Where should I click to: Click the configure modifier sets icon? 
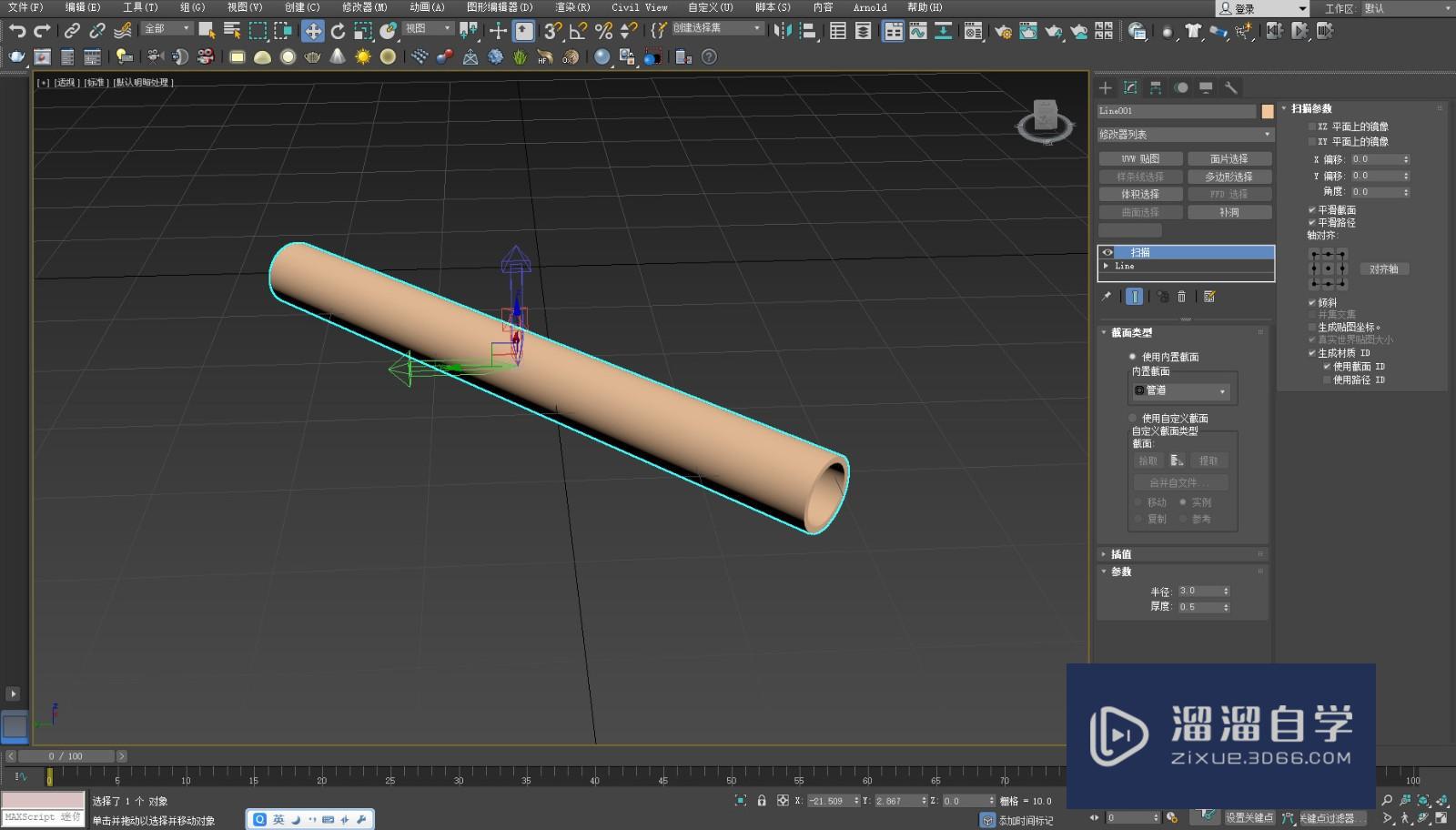(1209, 296)
